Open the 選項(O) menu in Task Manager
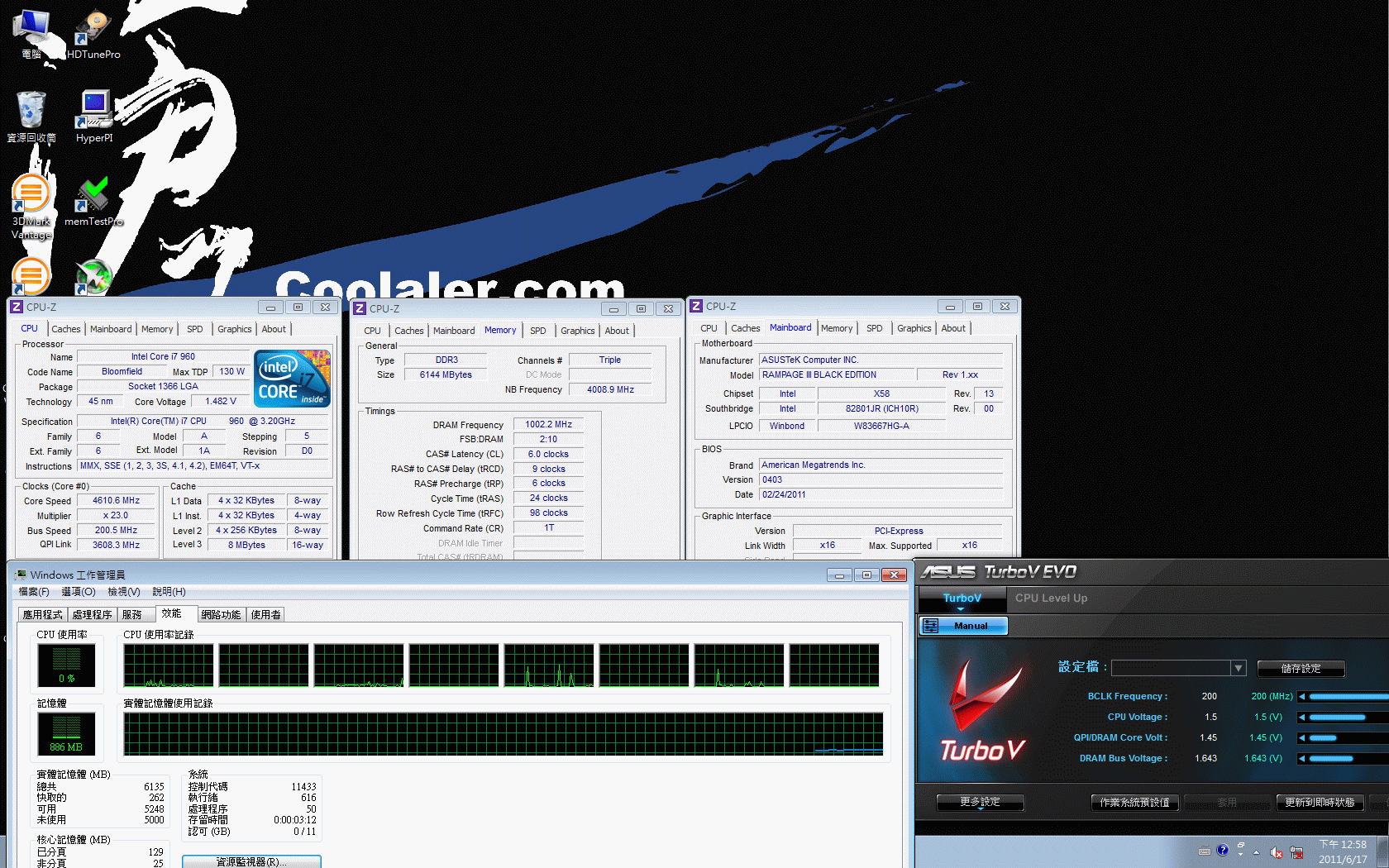The width and height of the screenshot is (1389, 868). (79, 592)
